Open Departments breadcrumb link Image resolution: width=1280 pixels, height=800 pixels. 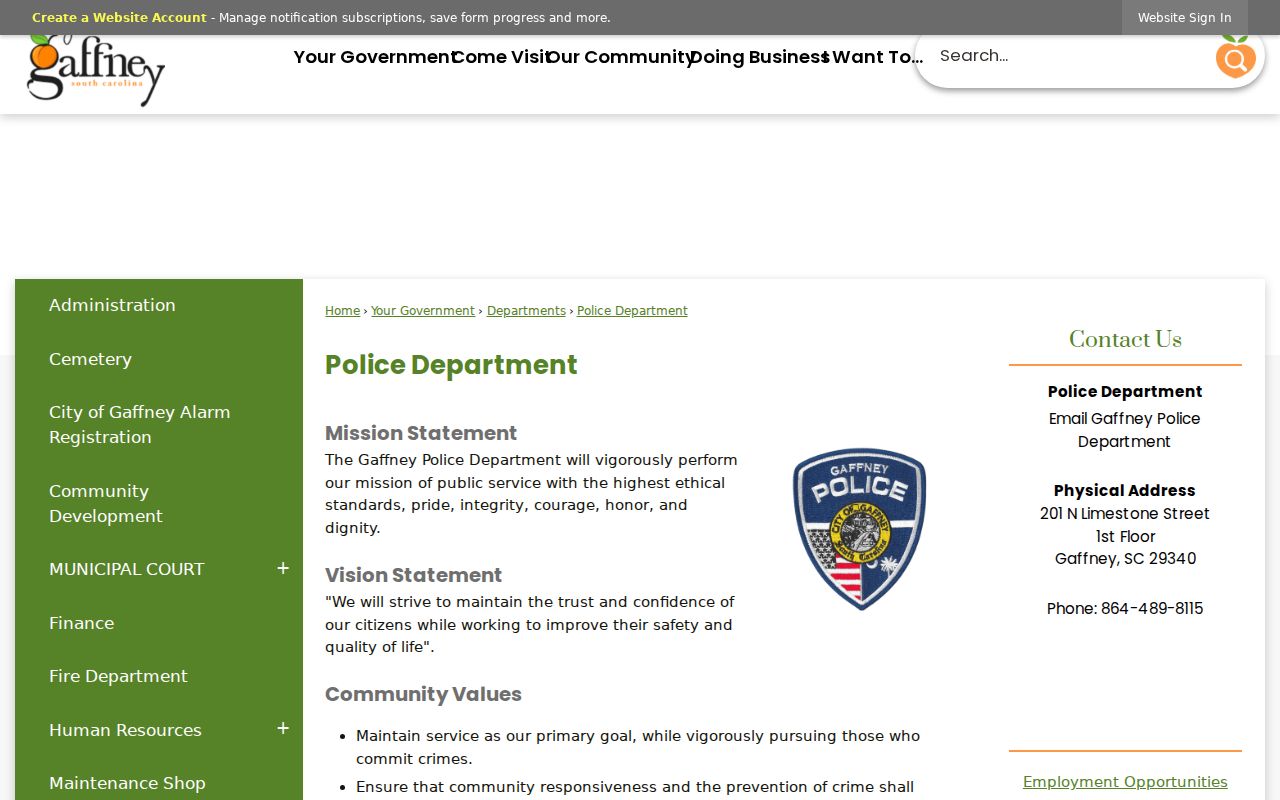click(x=526, y=311)
